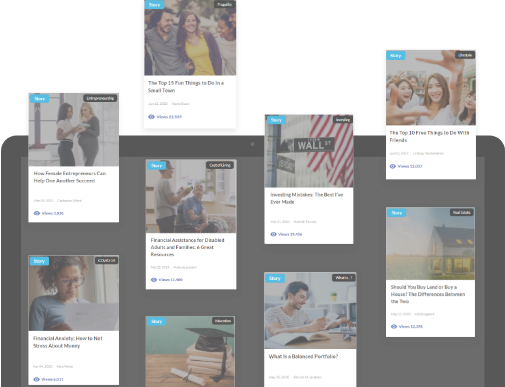
Task: Select the category tag on the Small Town card
Action: 225,5
